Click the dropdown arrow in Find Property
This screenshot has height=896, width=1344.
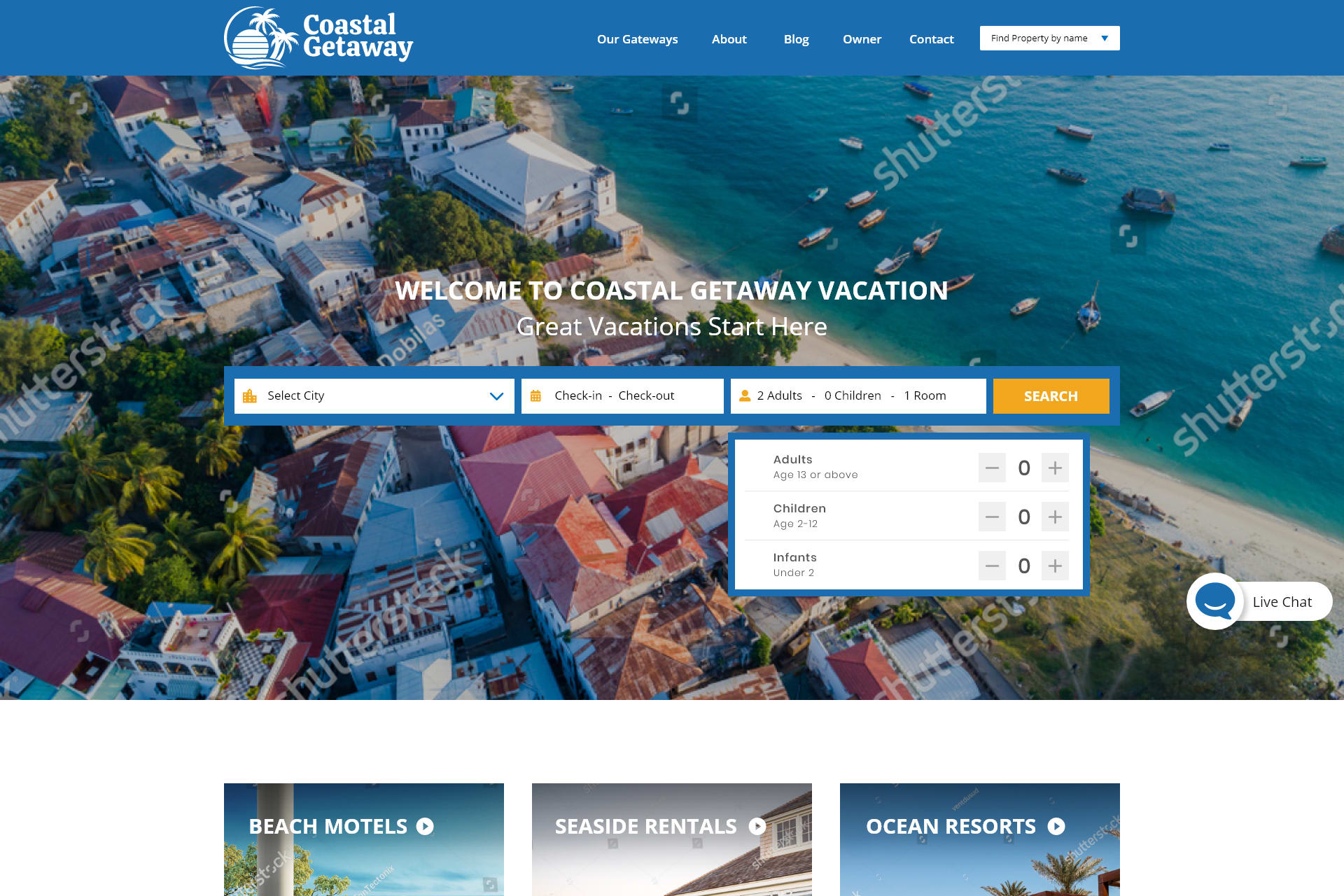[1108, 38]
